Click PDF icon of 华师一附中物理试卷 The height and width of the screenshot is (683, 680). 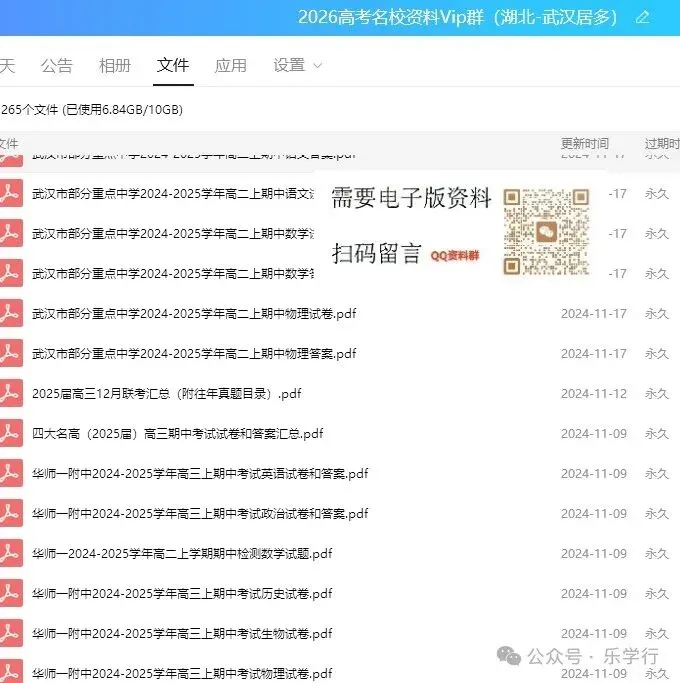(10, 672)
